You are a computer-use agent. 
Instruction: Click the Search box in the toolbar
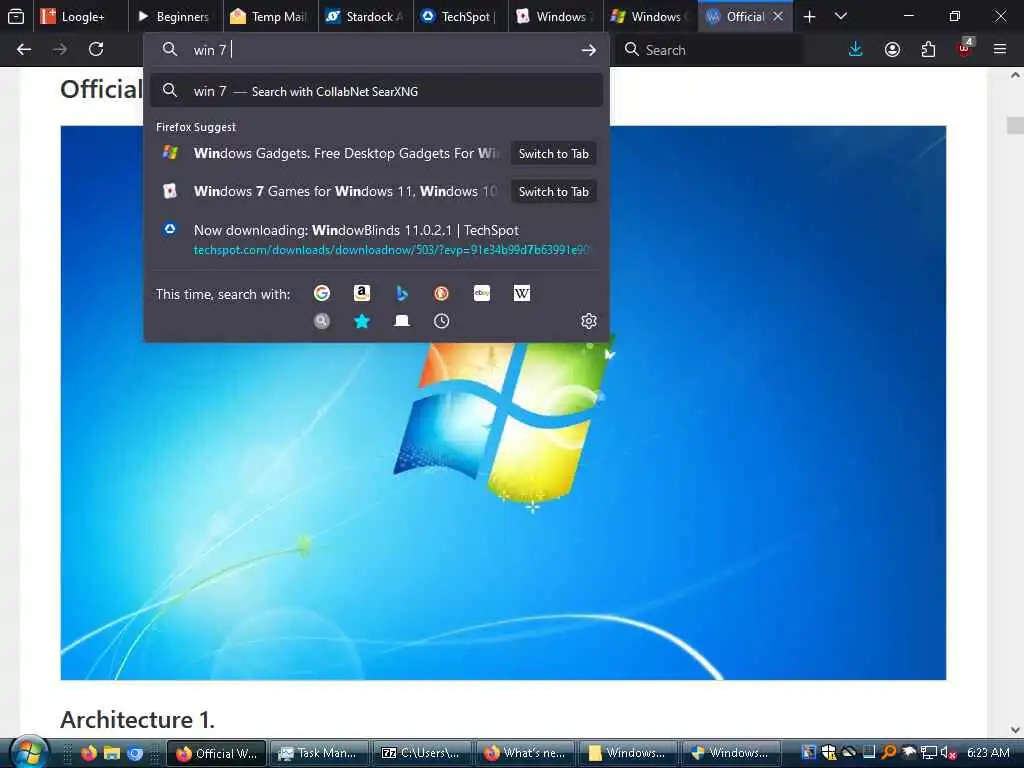click(x=709, y=50)
